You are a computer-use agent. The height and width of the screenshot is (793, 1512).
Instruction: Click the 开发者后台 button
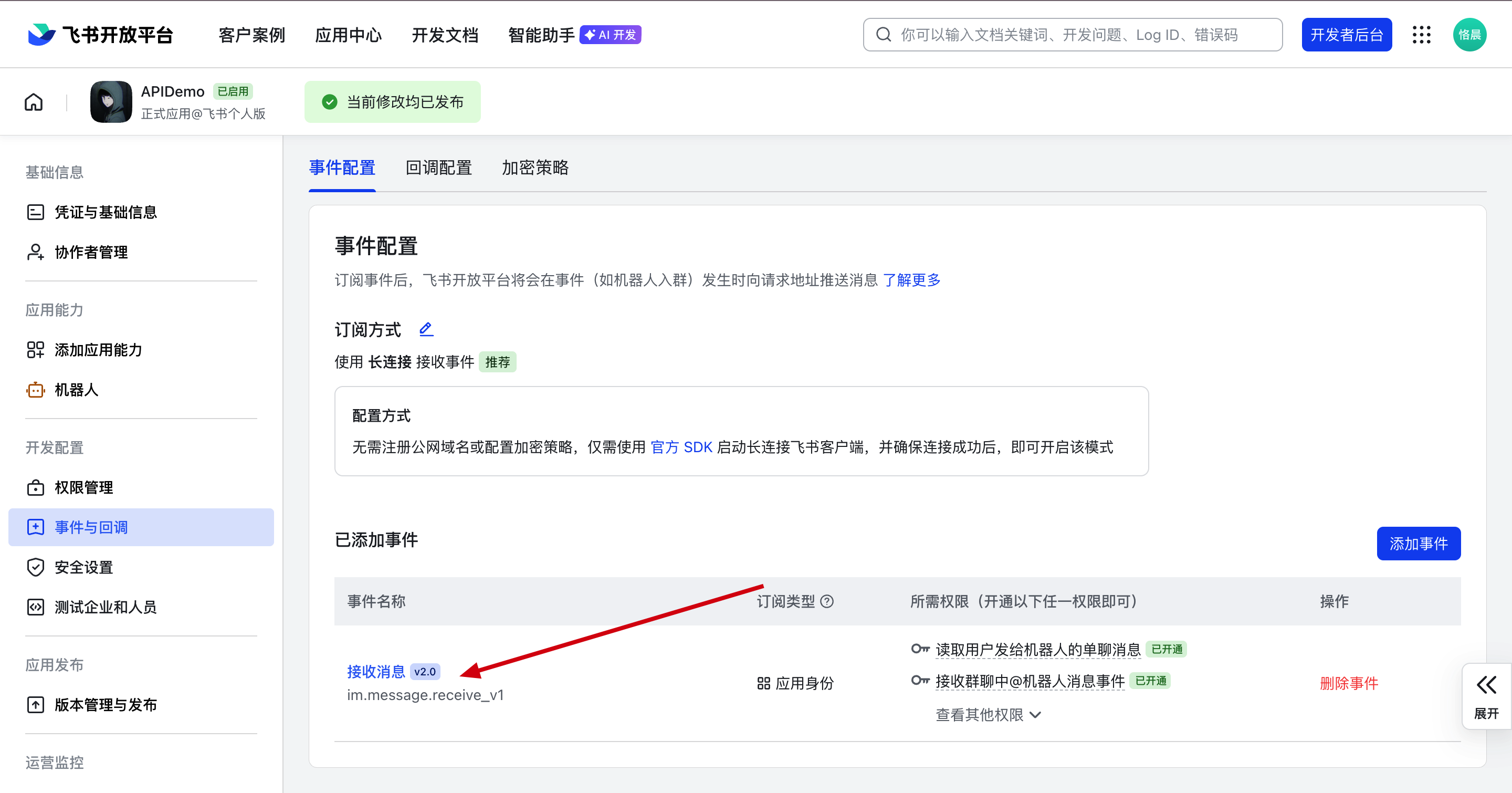pyautogui.click(x=1347, y=35)
